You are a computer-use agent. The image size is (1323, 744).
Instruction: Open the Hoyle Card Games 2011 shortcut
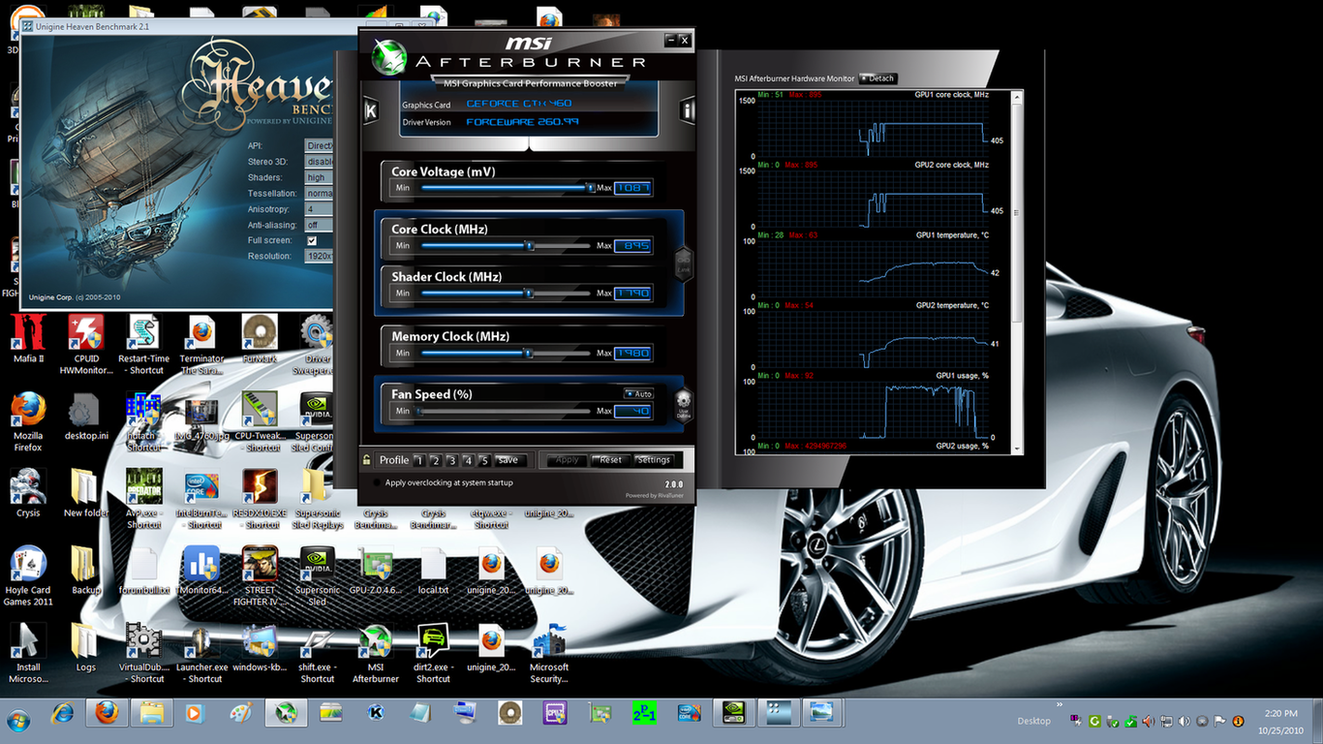pos(28,577)
